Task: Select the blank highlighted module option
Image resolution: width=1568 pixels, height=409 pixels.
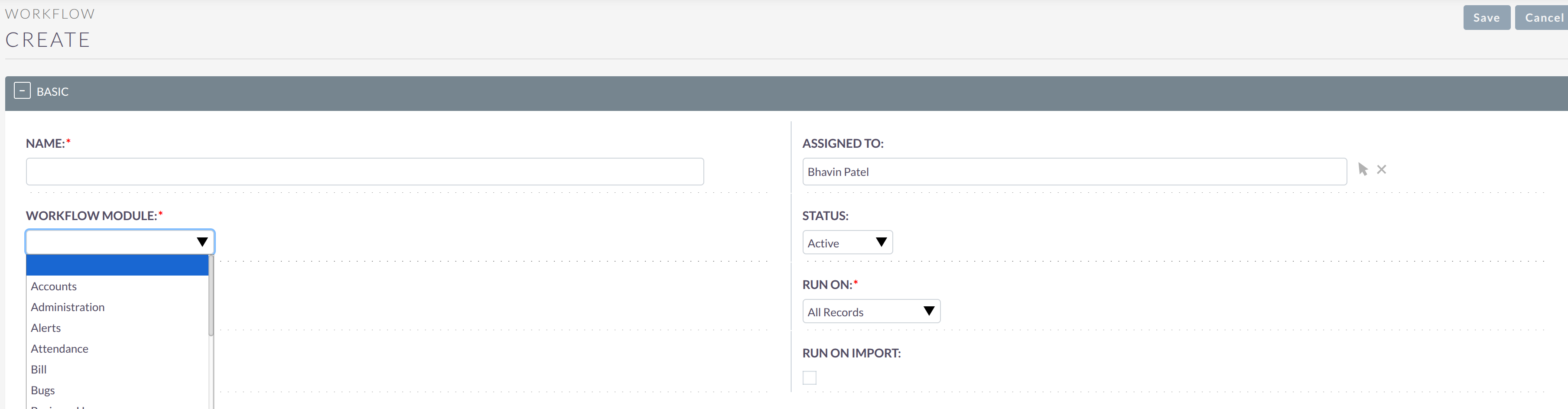Action: [x=117, y=265]
